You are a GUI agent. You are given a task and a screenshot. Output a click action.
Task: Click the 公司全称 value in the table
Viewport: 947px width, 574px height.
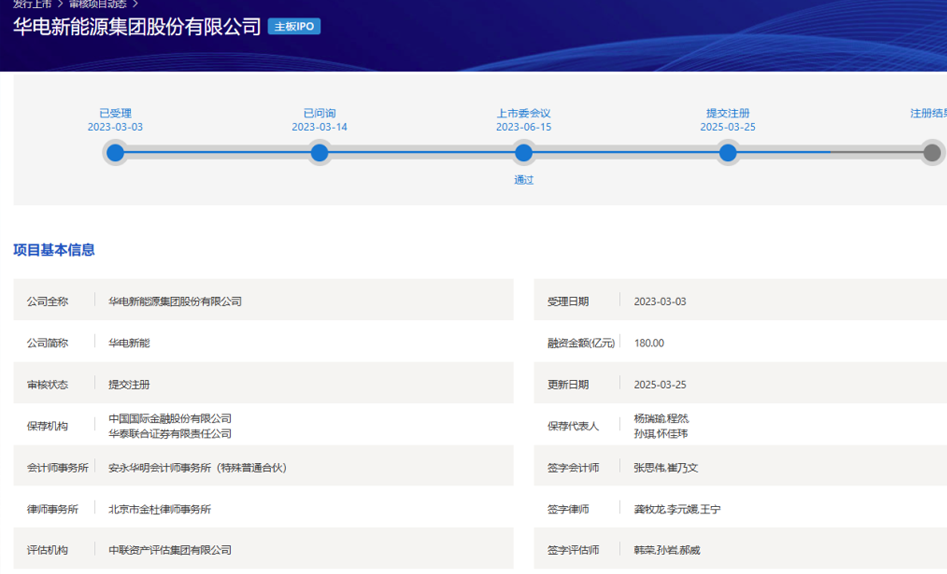tap(175, 301)
